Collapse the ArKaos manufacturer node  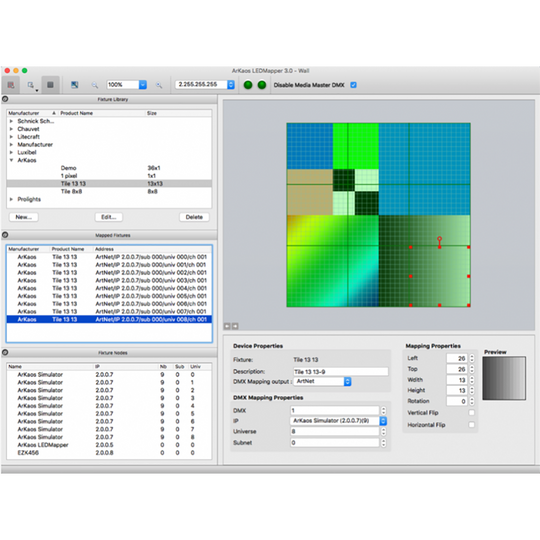tap(11, 160)
